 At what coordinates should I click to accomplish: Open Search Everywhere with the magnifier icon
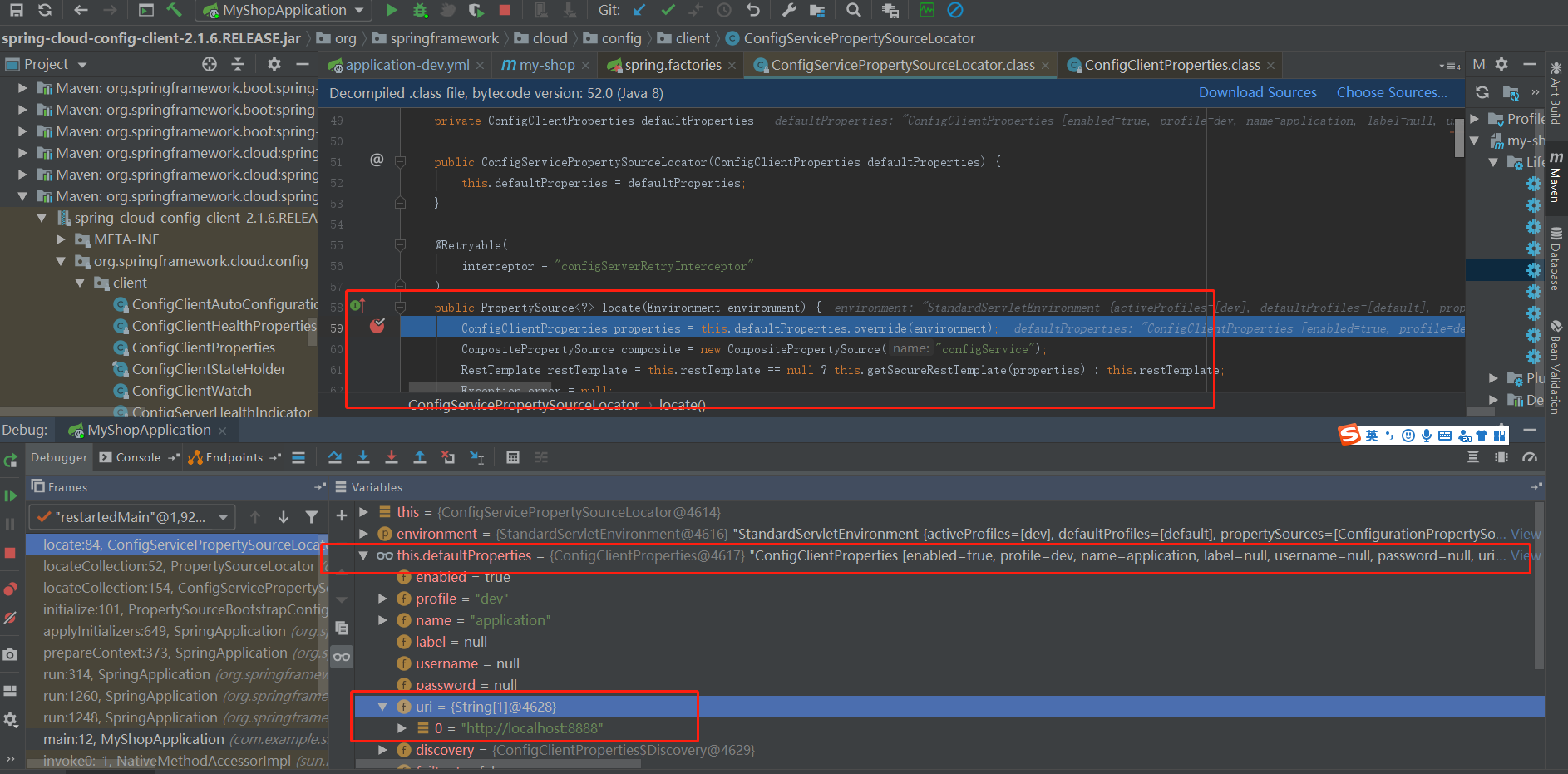tap(853, 11)
